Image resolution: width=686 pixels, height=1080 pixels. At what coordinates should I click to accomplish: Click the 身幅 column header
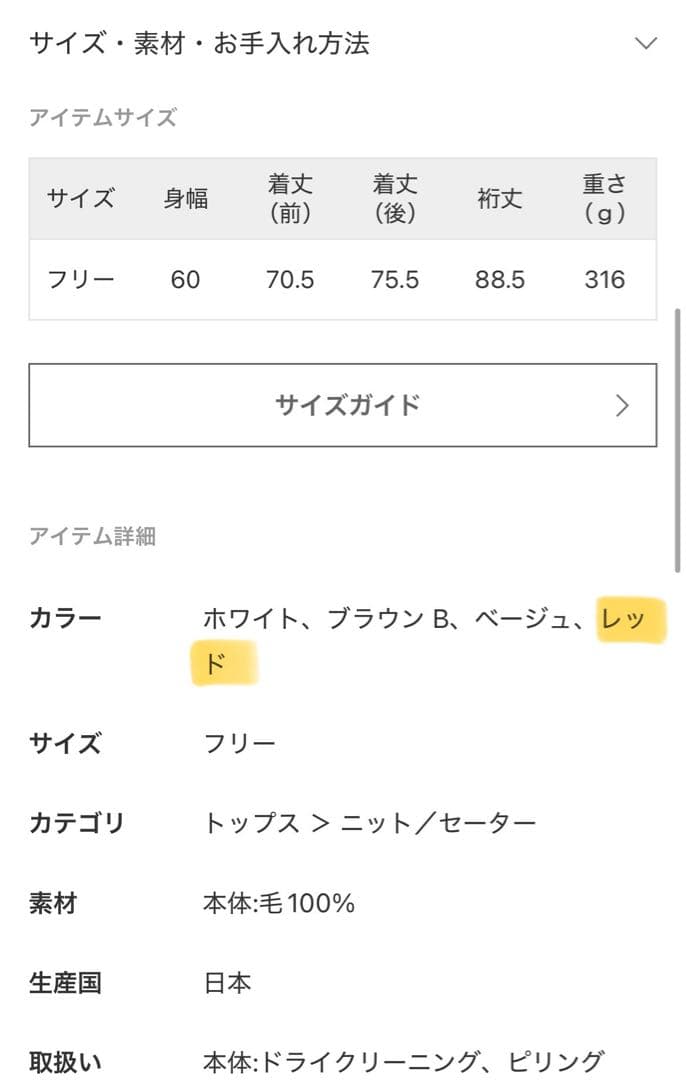point(185,199)
